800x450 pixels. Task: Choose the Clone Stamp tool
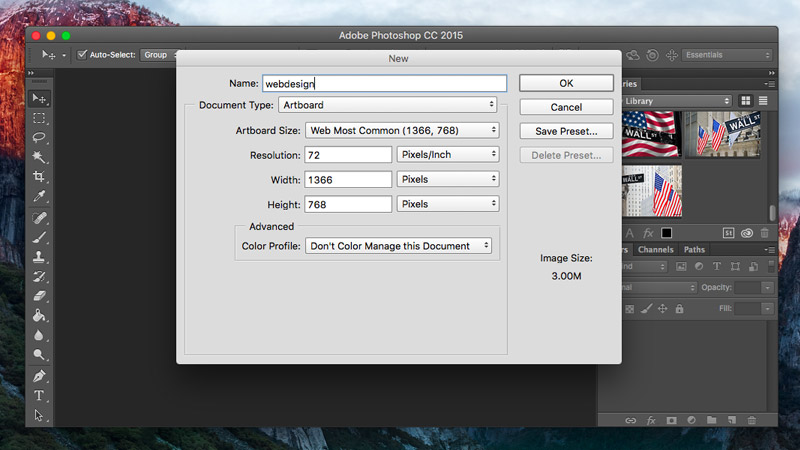coord(39,257)
